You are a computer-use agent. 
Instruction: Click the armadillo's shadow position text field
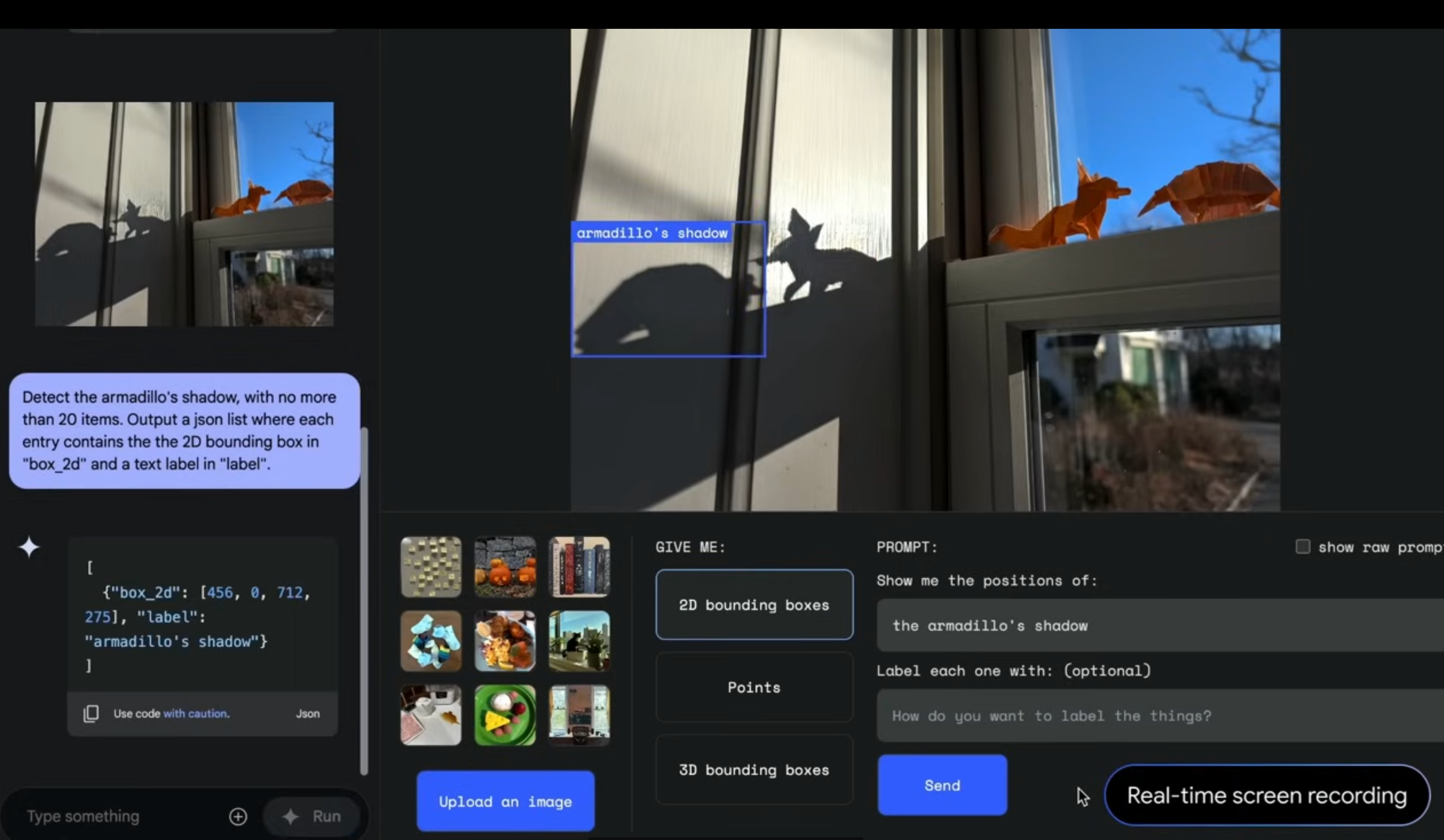pyautogui.click(x=1159, y=625)
